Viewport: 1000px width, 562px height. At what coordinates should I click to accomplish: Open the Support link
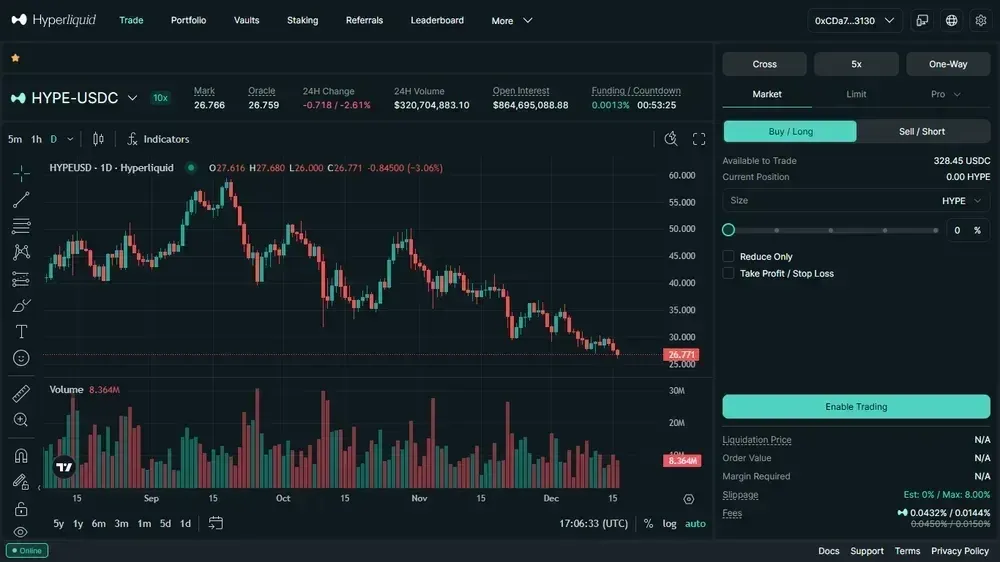[x=867, y=551]
